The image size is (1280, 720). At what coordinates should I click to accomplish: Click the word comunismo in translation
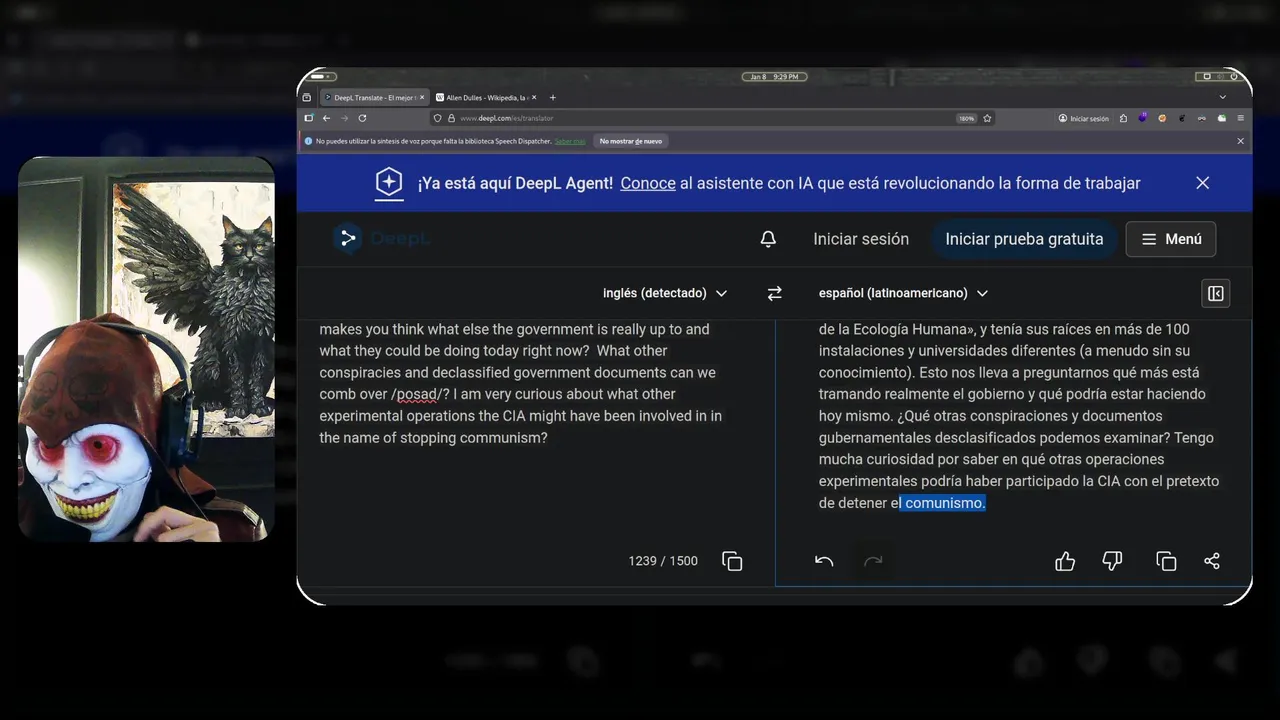(944, 503)
